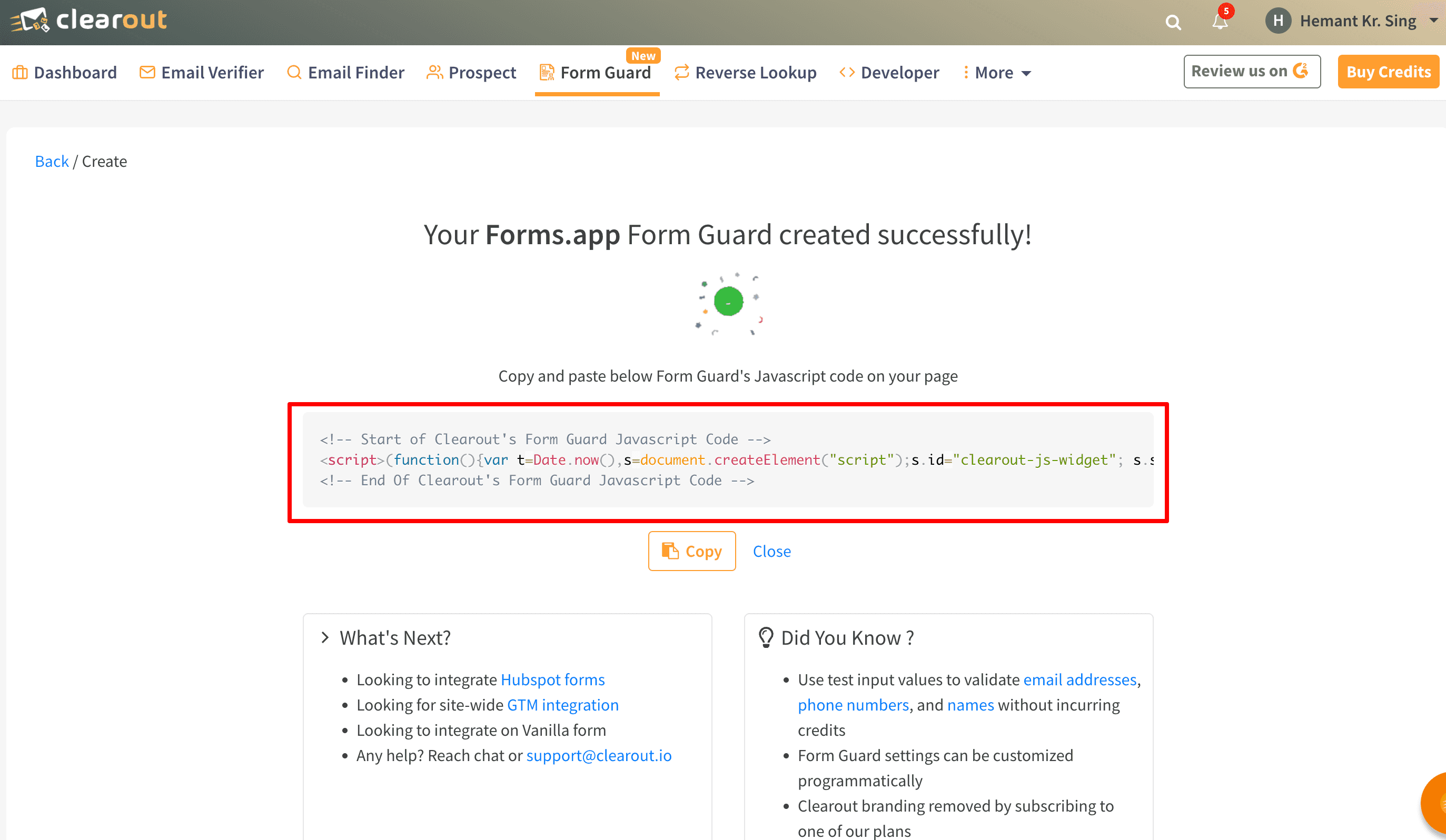Click the Close link
Image resolution: width=1446 pixels, height=840 pixels.
(x=771, y=551)
